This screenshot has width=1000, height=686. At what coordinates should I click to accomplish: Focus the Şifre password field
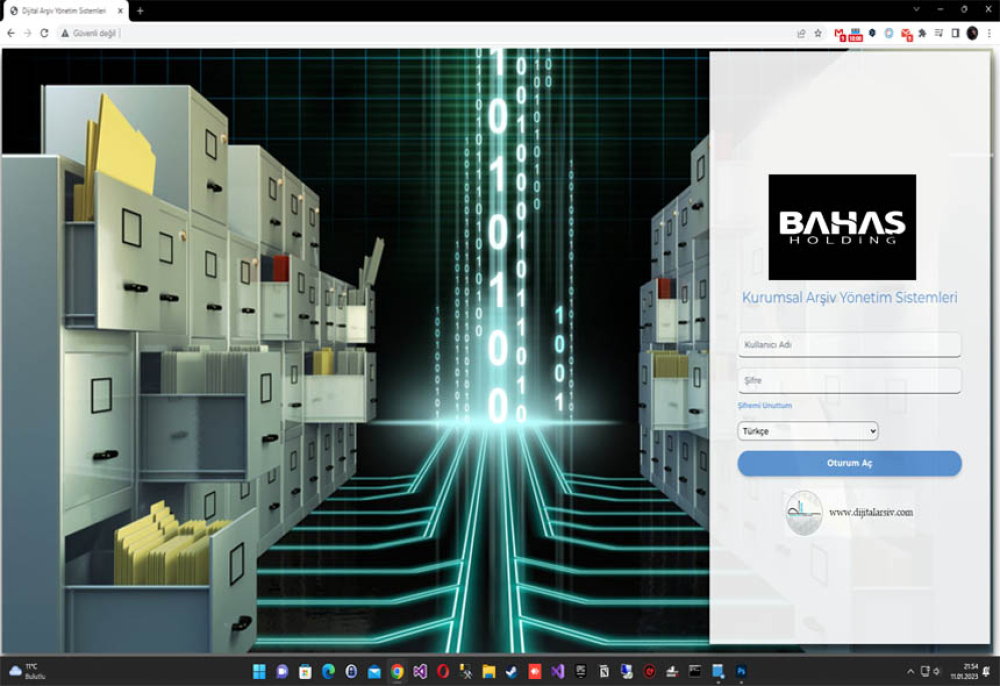pyautogui.click(x=849, y=380)
